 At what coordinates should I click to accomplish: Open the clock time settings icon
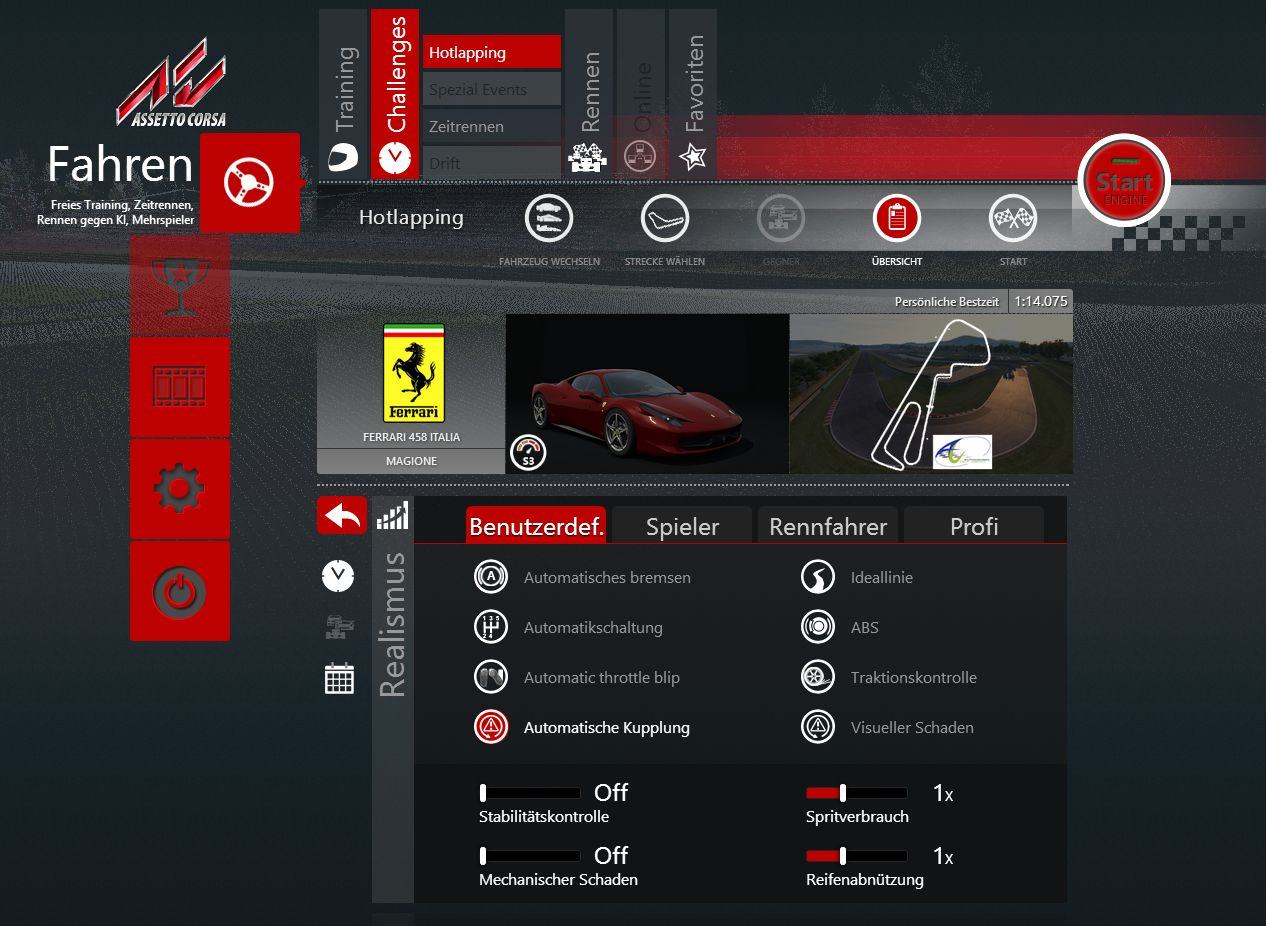click(338, 576)
